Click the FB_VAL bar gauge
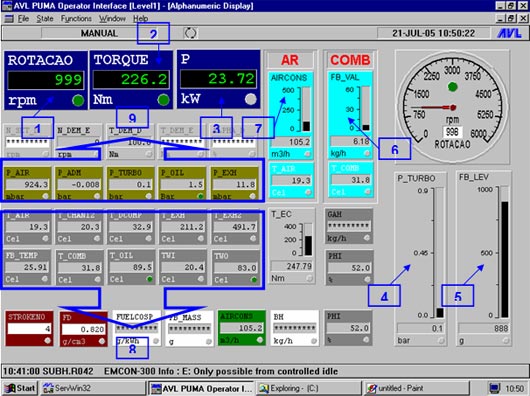Screen dimensions: 530x396 coord(365,108)
